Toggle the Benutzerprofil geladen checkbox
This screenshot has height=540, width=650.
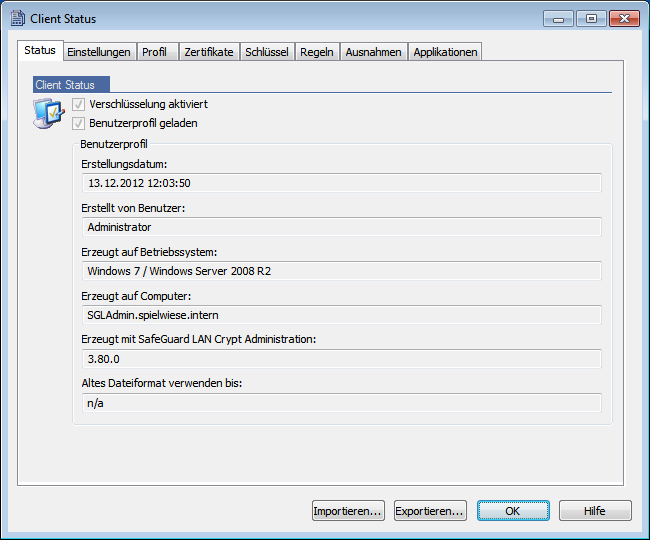[x=79, y=123]
